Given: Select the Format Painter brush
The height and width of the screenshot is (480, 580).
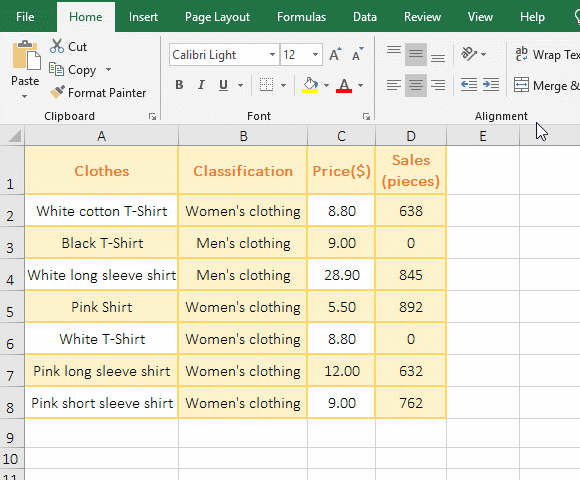Looking at the screenshot, I should point(57,92).
